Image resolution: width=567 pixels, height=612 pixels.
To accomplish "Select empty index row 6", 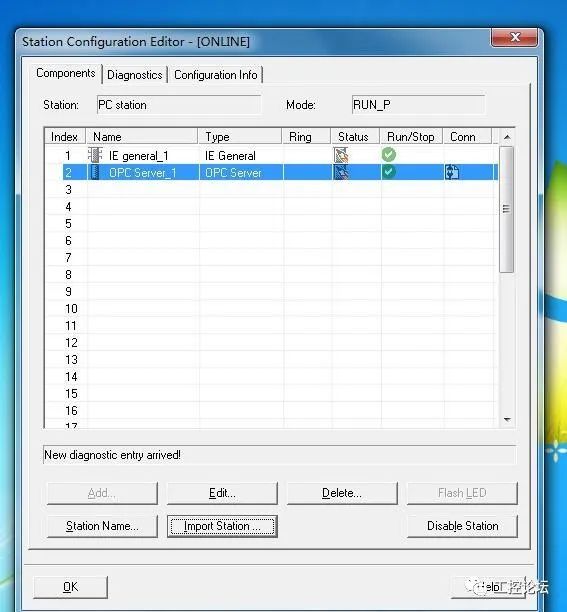I will click(x=68, y=240).
